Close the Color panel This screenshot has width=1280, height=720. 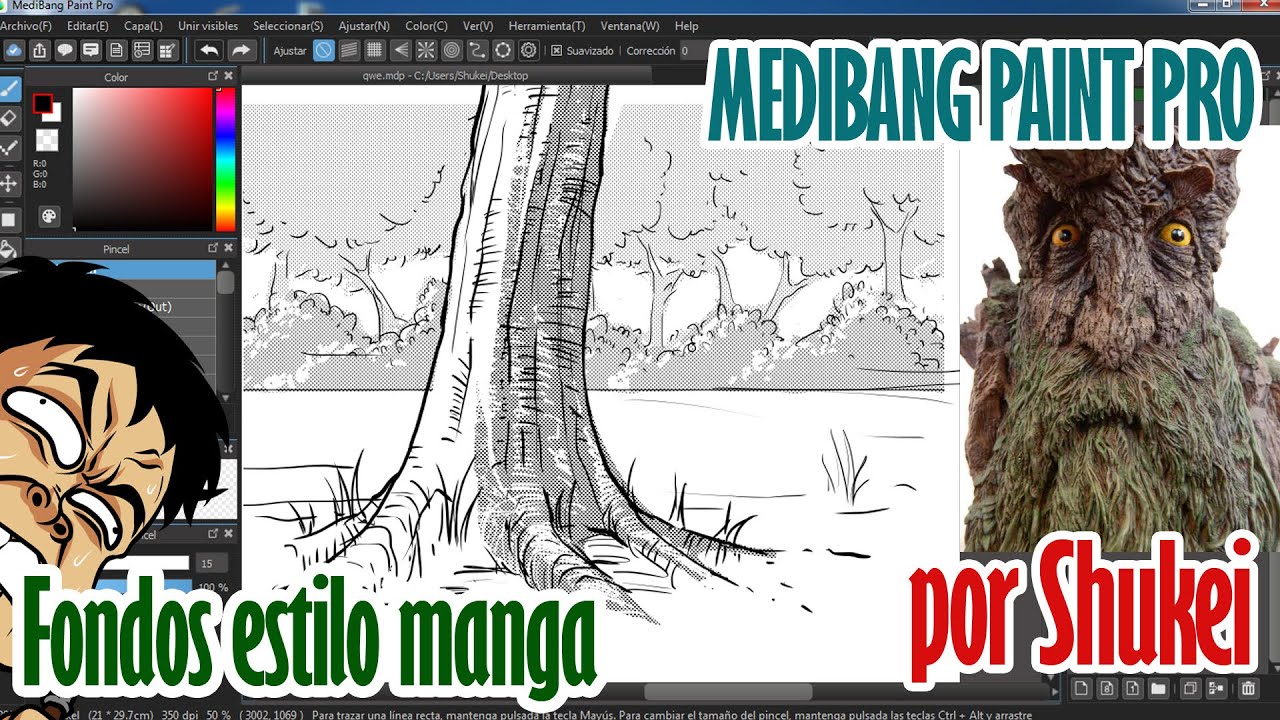pyautogui.click(x=228, y=76)
